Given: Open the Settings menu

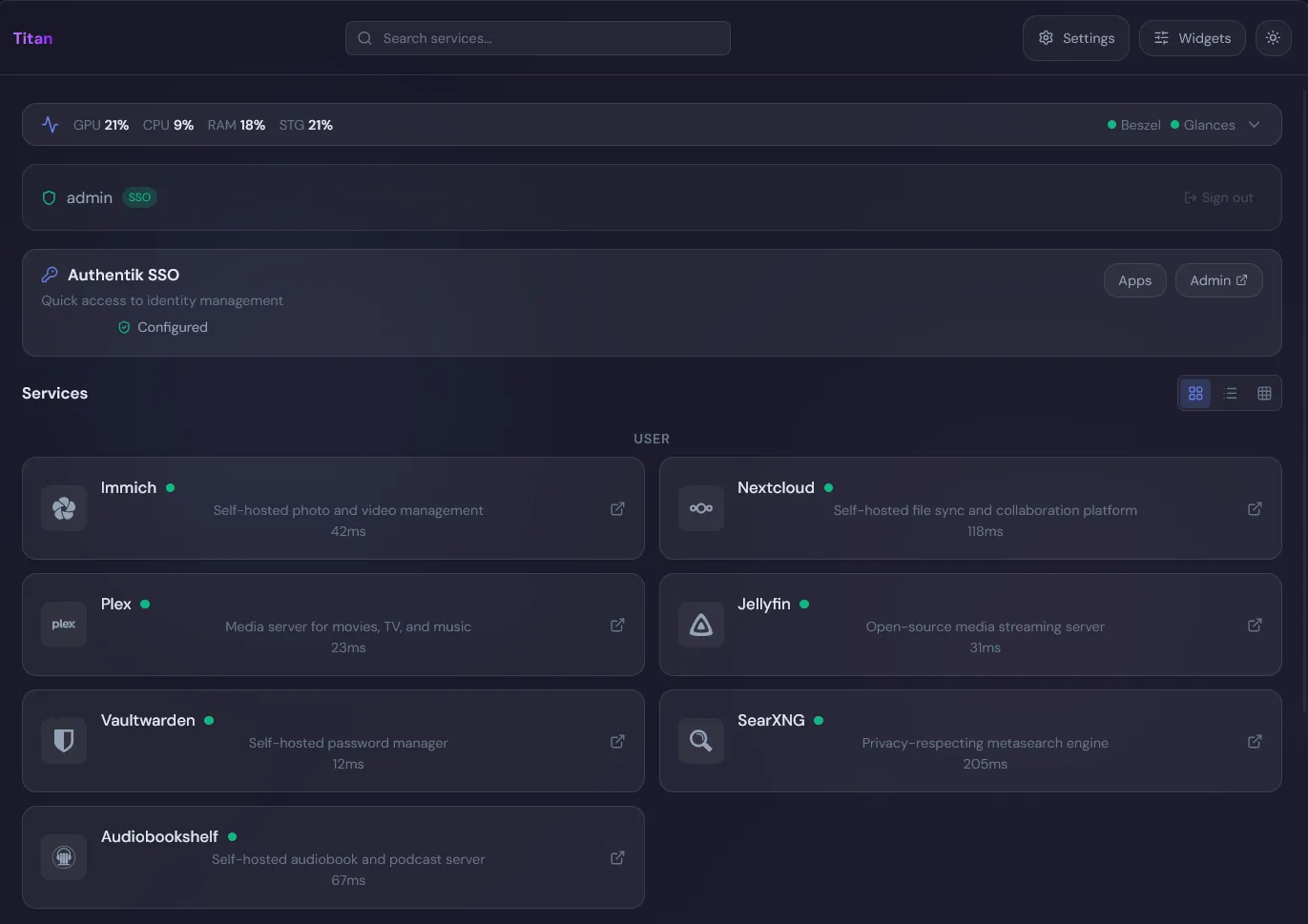Looking at the screenshot, I should pos(1075,38).
